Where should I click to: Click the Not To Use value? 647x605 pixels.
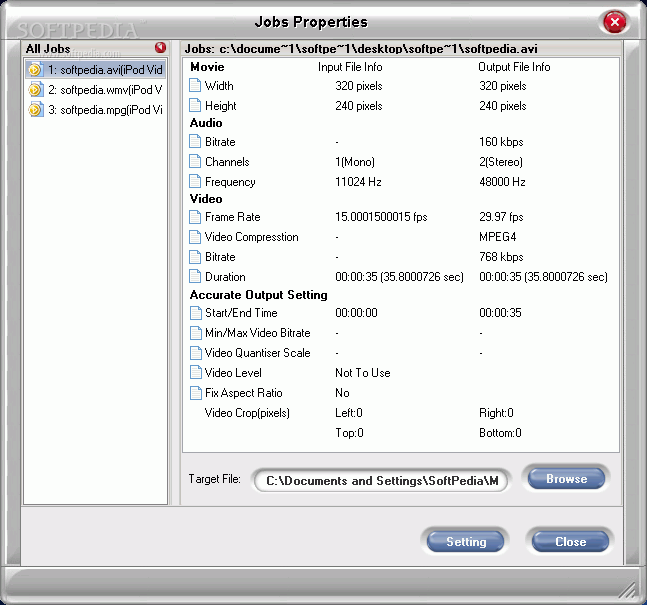(x=363, y=373)
